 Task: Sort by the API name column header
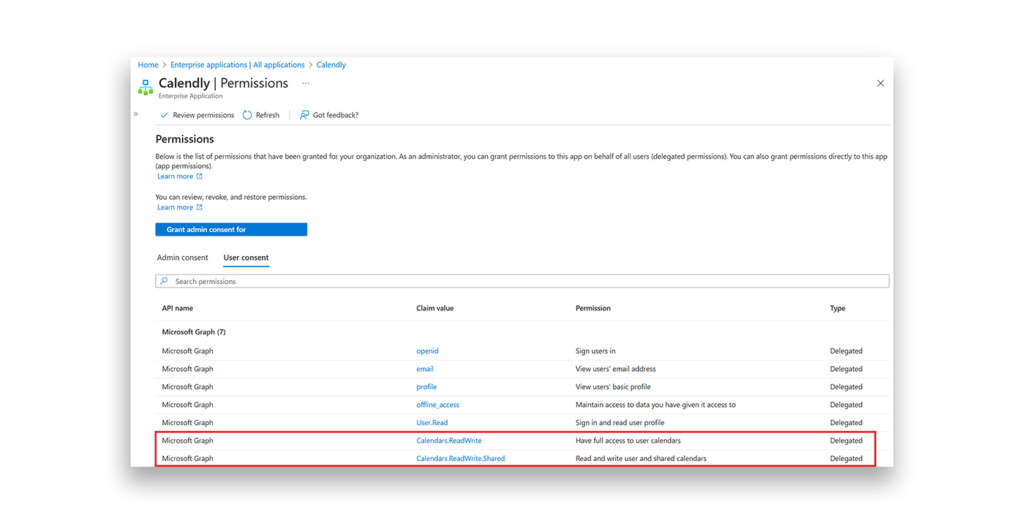[178, 308]
